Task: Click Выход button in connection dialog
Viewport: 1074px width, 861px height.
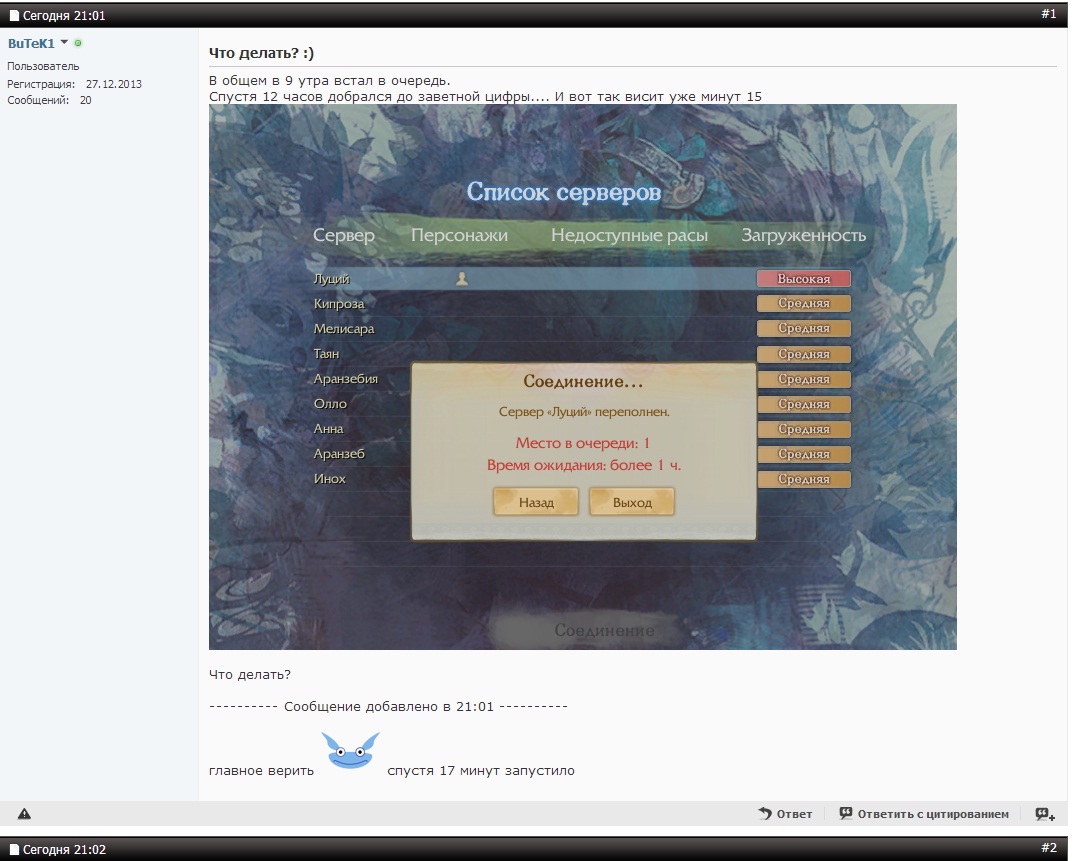Action: (x=632, y=502)
